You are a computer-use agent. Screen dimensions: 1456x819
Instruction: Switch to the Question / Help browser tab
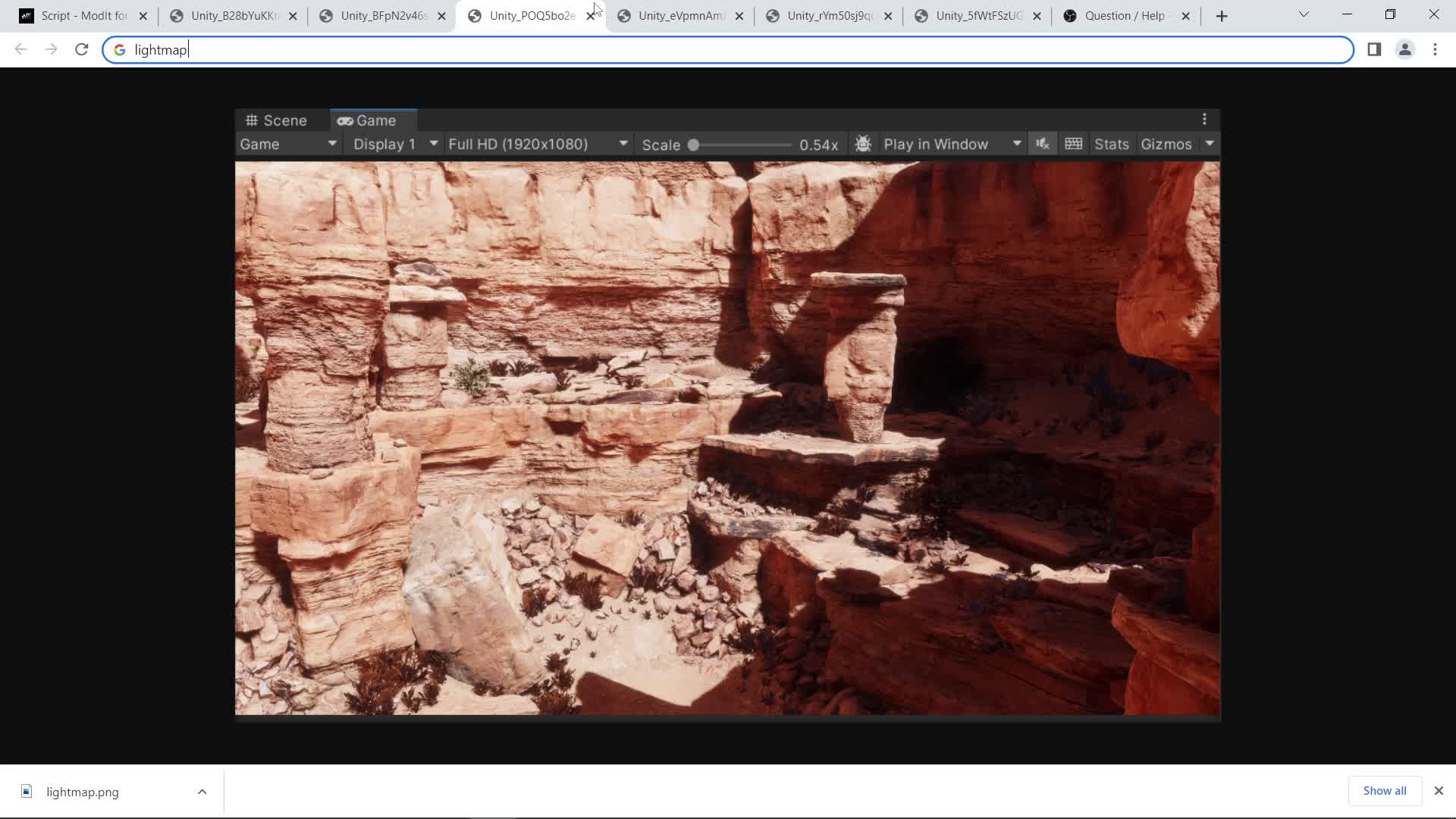click(1124, 16)
